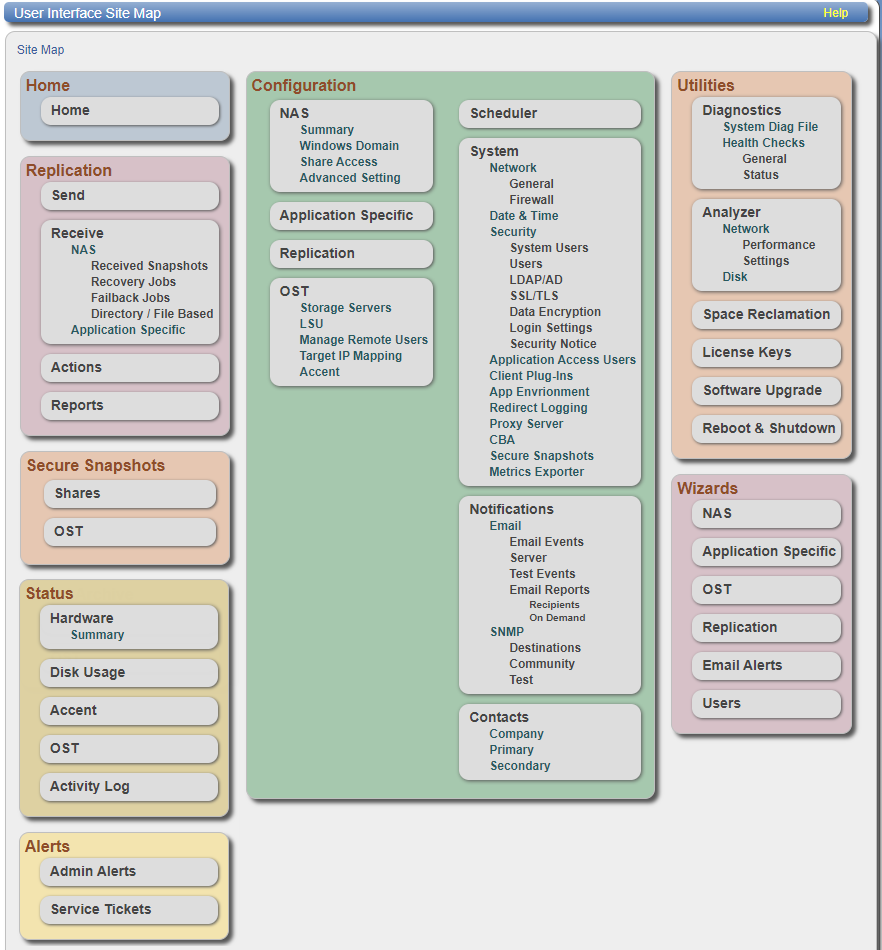Open Shares under Secure Snapshots
Image resolution: width=882 pixels, height=950 pixels.
coord(129,494)
